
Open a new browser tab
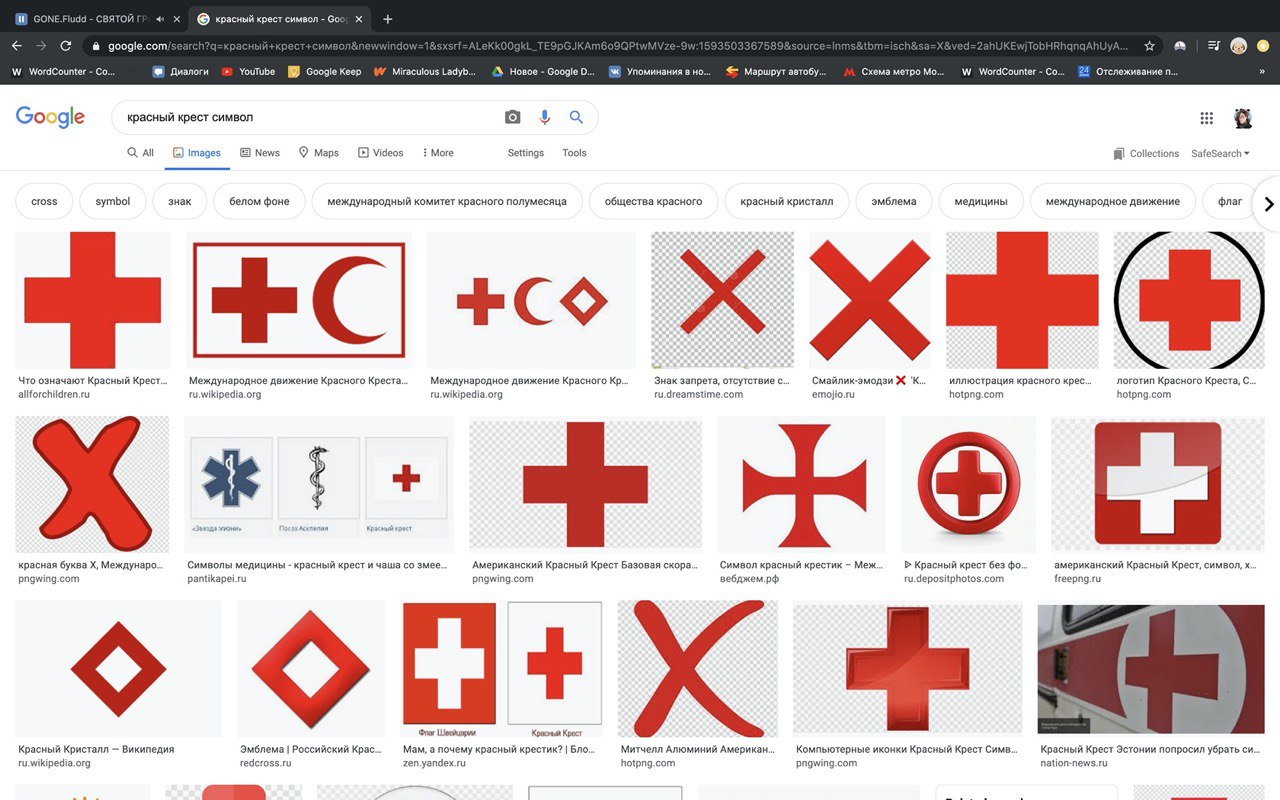(x=388, y=19)
